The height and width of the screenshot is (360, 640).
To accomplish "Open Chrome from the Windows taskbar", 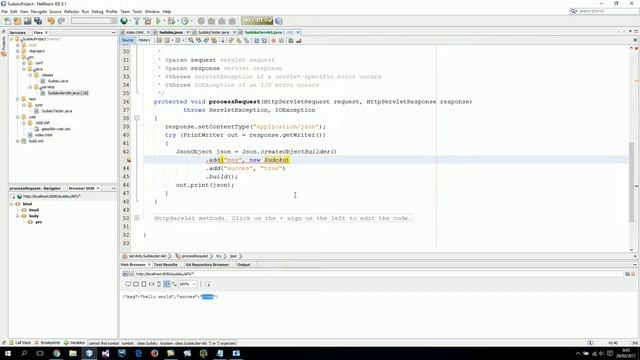I will (x=56, y=353).
